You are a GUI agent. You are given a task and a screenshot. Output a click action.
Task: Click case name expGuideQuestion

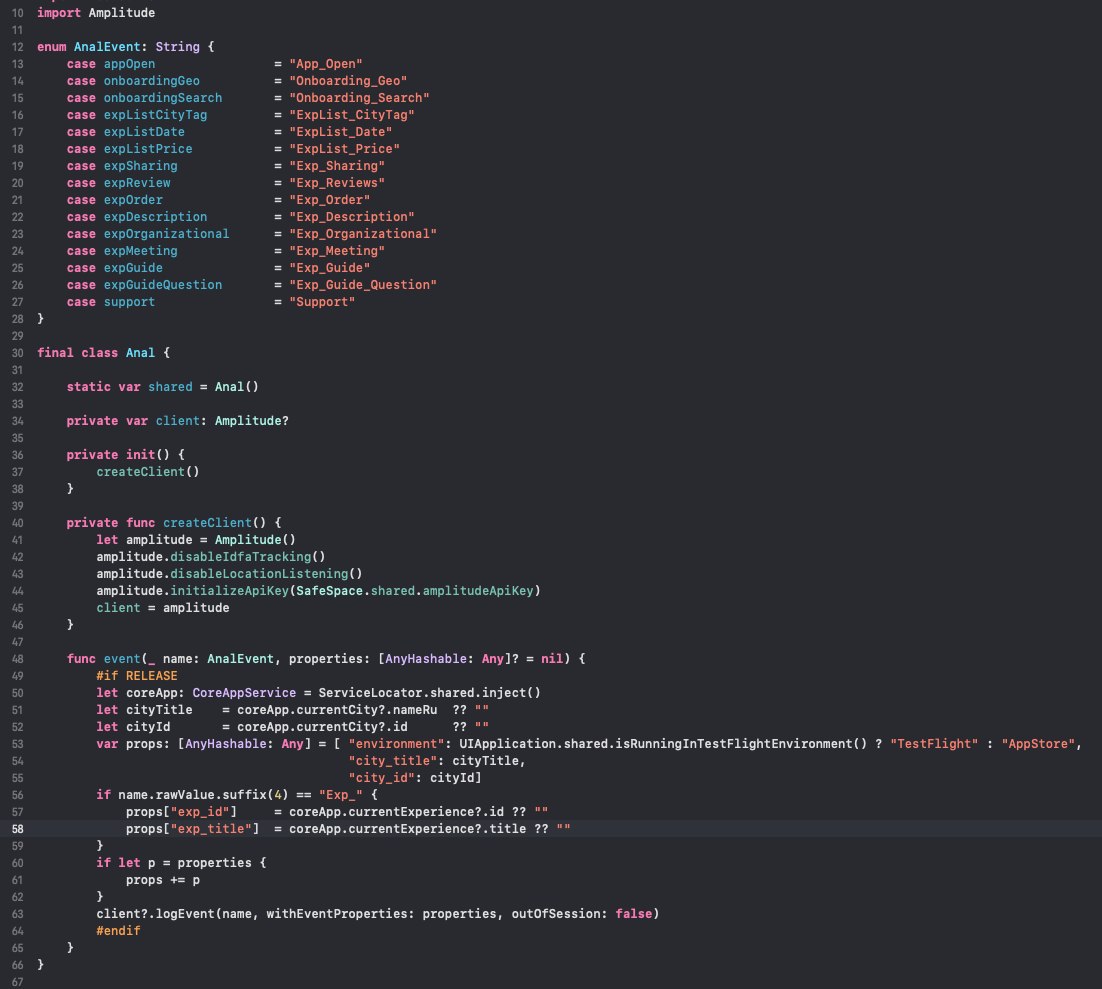pyautogui.click(x=163, y=285)
